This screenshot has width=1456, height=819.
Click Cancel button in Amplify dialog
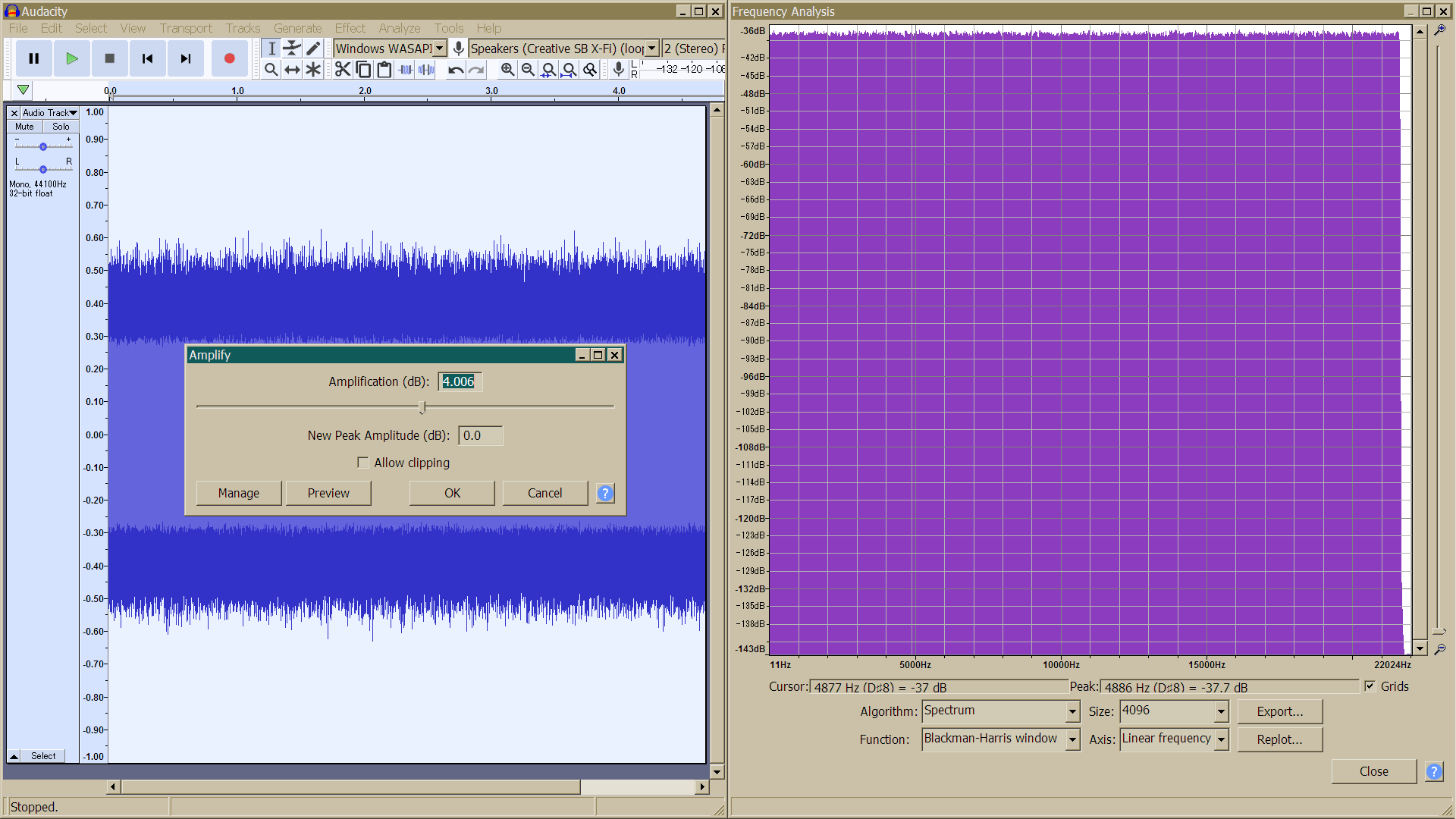click(x=545, y=492)
